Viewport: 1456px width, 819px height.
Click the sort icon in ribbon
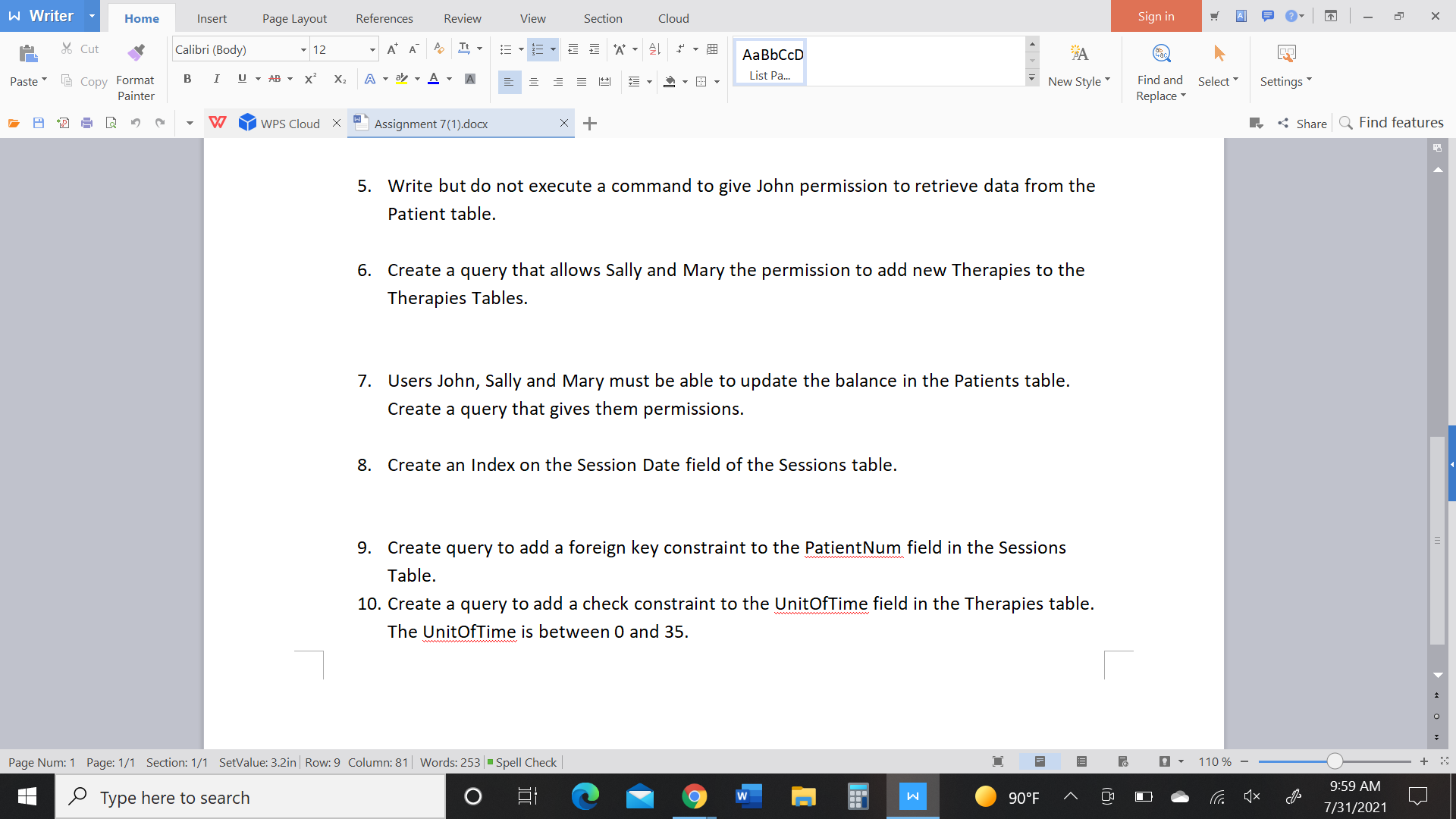[x=655, y=49]
